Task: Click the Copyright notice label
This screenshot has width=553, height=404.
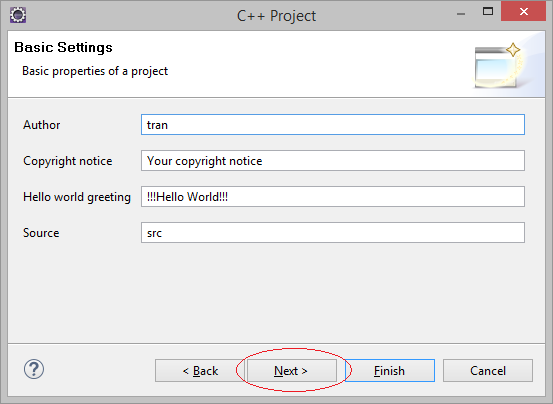Action: (68, 161)
